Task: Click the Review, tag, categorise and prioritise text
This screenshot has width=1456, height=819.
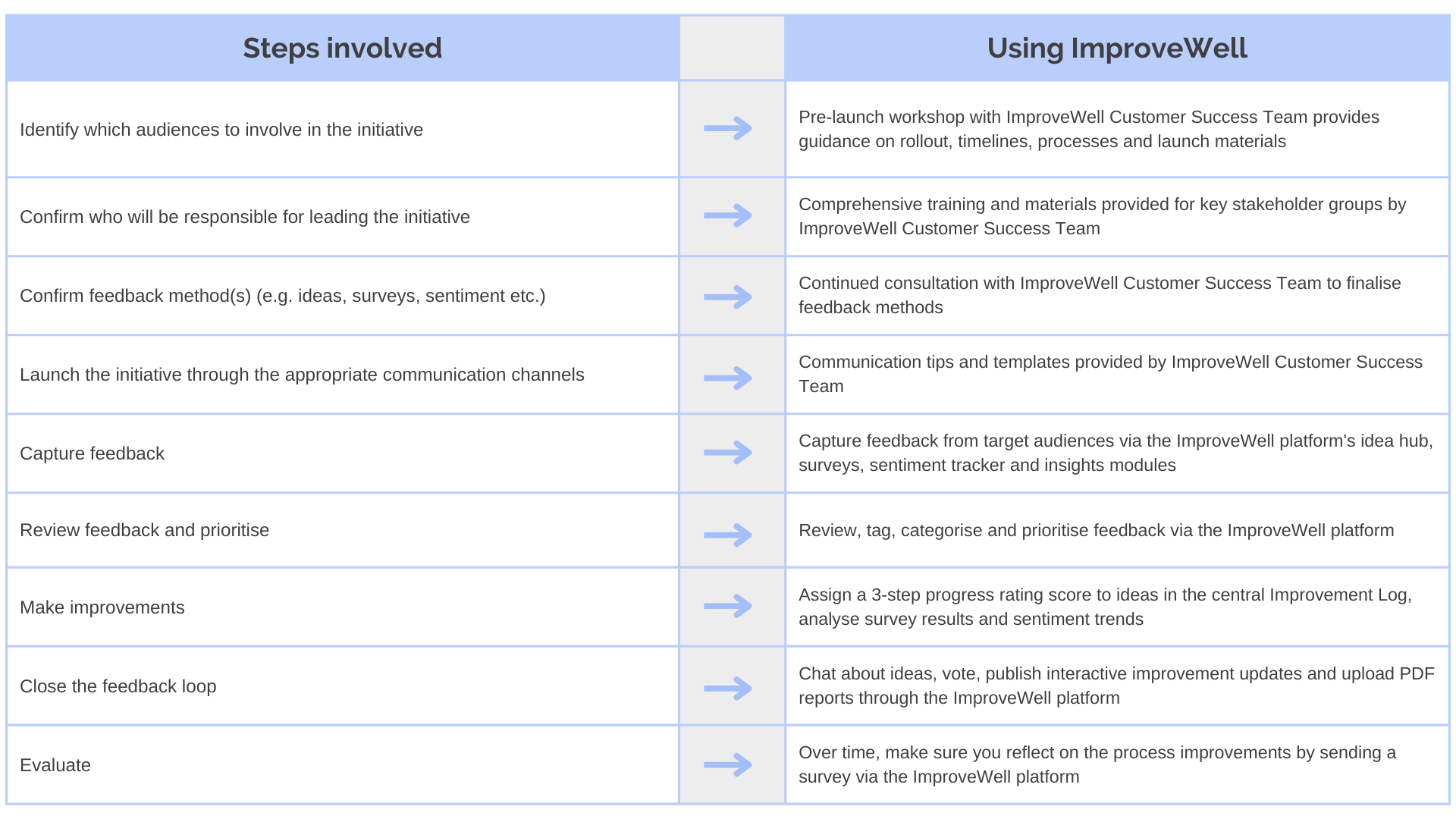Action: 1096,530
